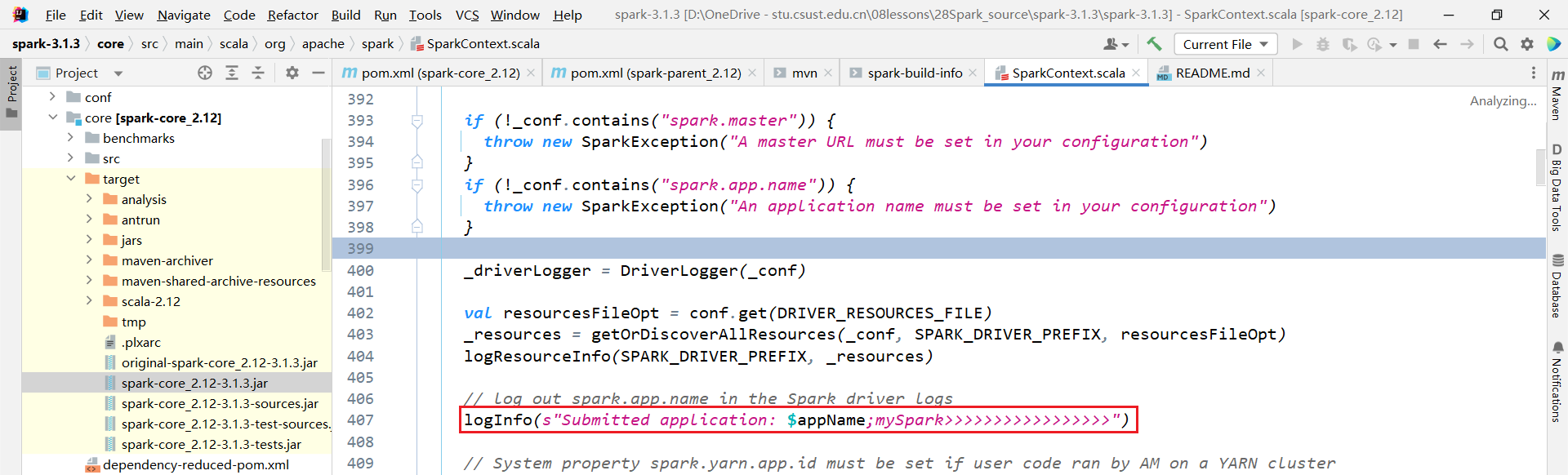Click the Run button in toolbar
This screenshot has height=475, width=1568.
[1297, 44]
